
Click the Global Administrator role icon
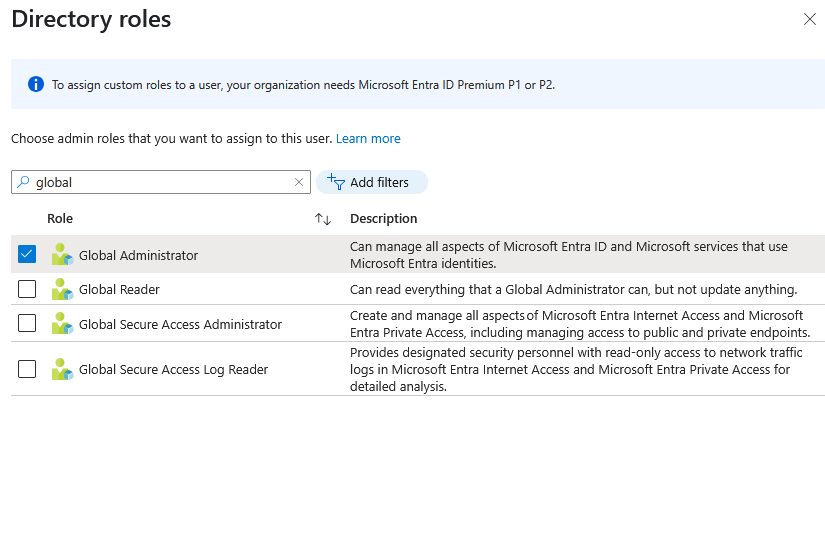coord(62,255)
